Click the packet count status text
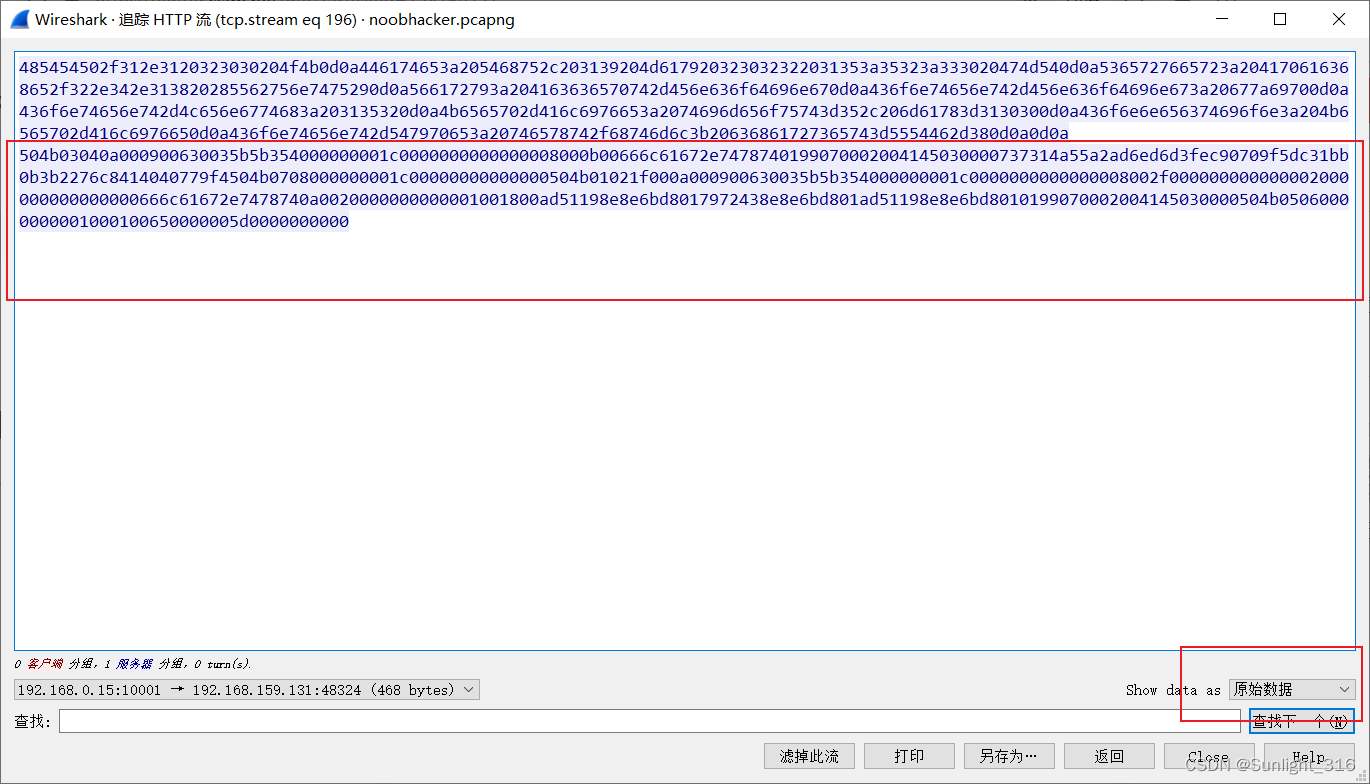The image size is (1370, 784). (133, 664)
